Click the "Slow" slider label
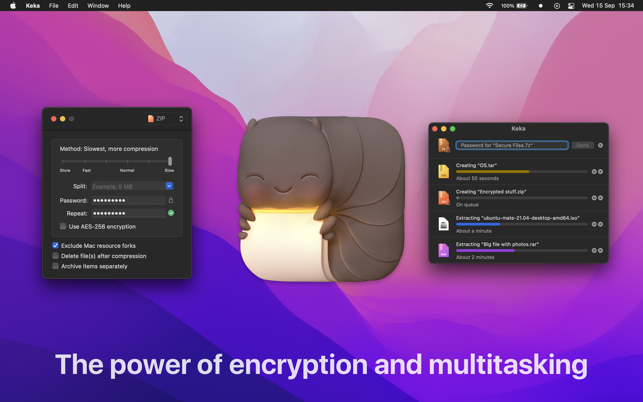The width and height of the screenshot is (643, 402). coord(169,170)
